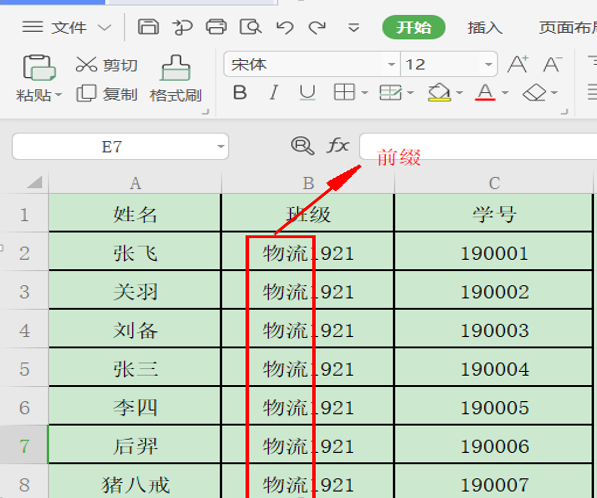Toggle Italic formatting
The width and height of the screenshot is (597, 498).
tap(273, 93)
